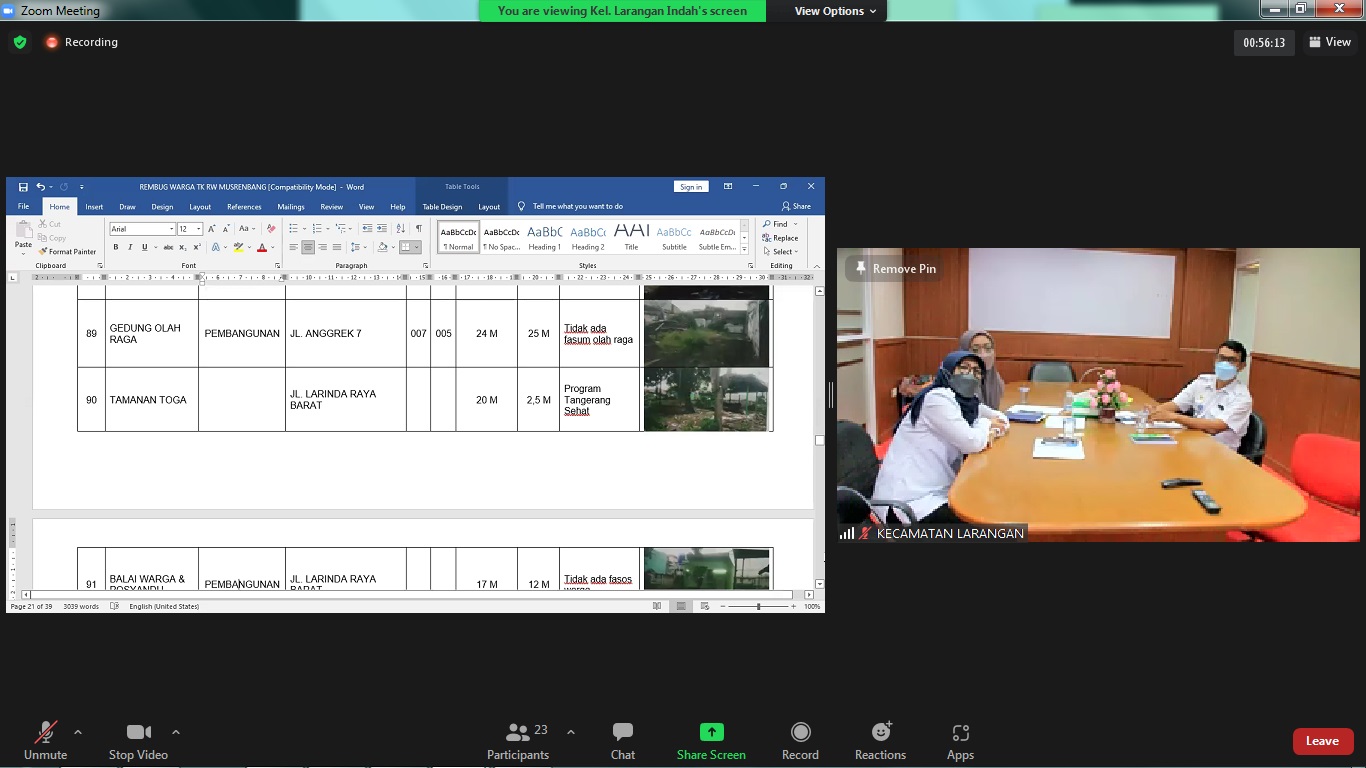This screenshot has width=1366, height=768.
Task: Open the Chat panel
Action: point(622,741)
